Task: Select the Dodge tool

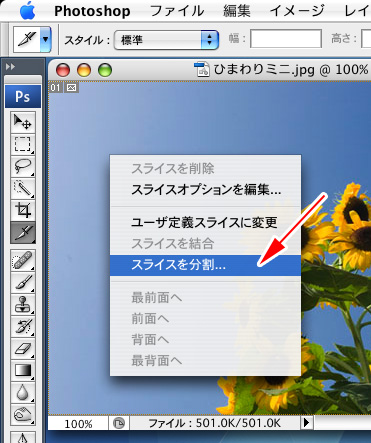Action: pyautogui.click(x=23, y=415)
